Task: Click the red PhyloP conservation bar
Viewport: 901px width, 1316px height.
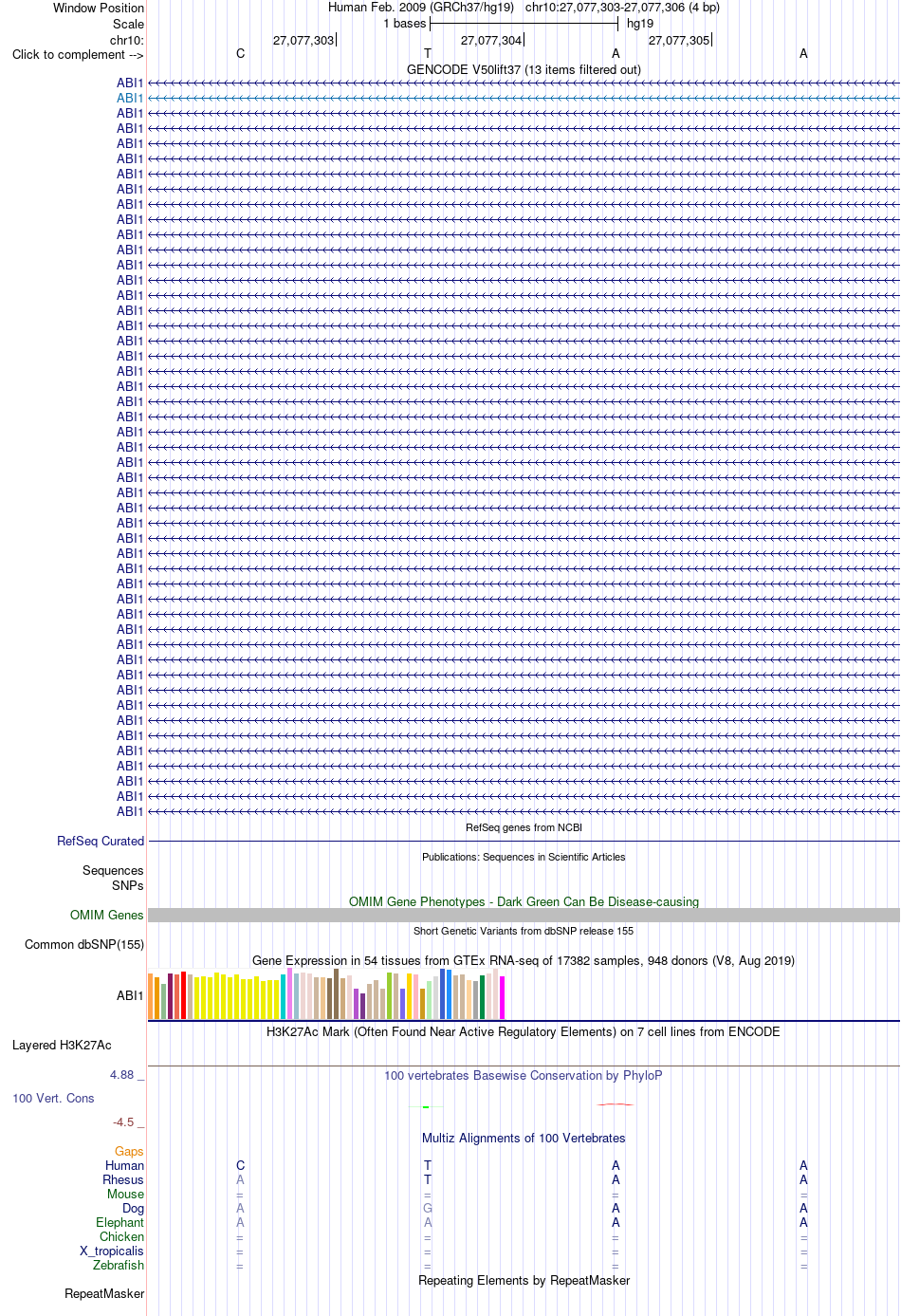Action: [616, 1104]
